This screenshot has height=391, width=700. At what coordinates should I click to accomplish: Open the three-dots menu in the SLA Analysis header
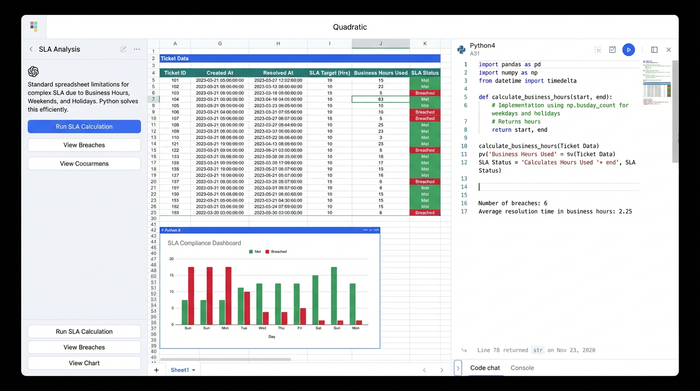[x=137, y=49]
